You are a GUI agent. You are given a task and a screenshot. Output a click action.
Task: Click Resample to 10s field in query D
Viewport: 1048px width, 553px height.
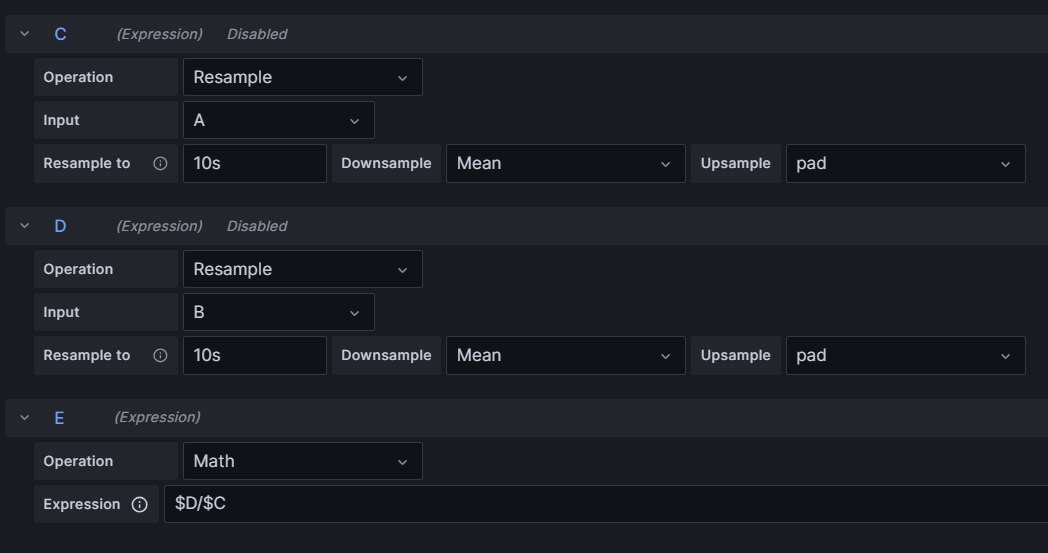[255, 355]
